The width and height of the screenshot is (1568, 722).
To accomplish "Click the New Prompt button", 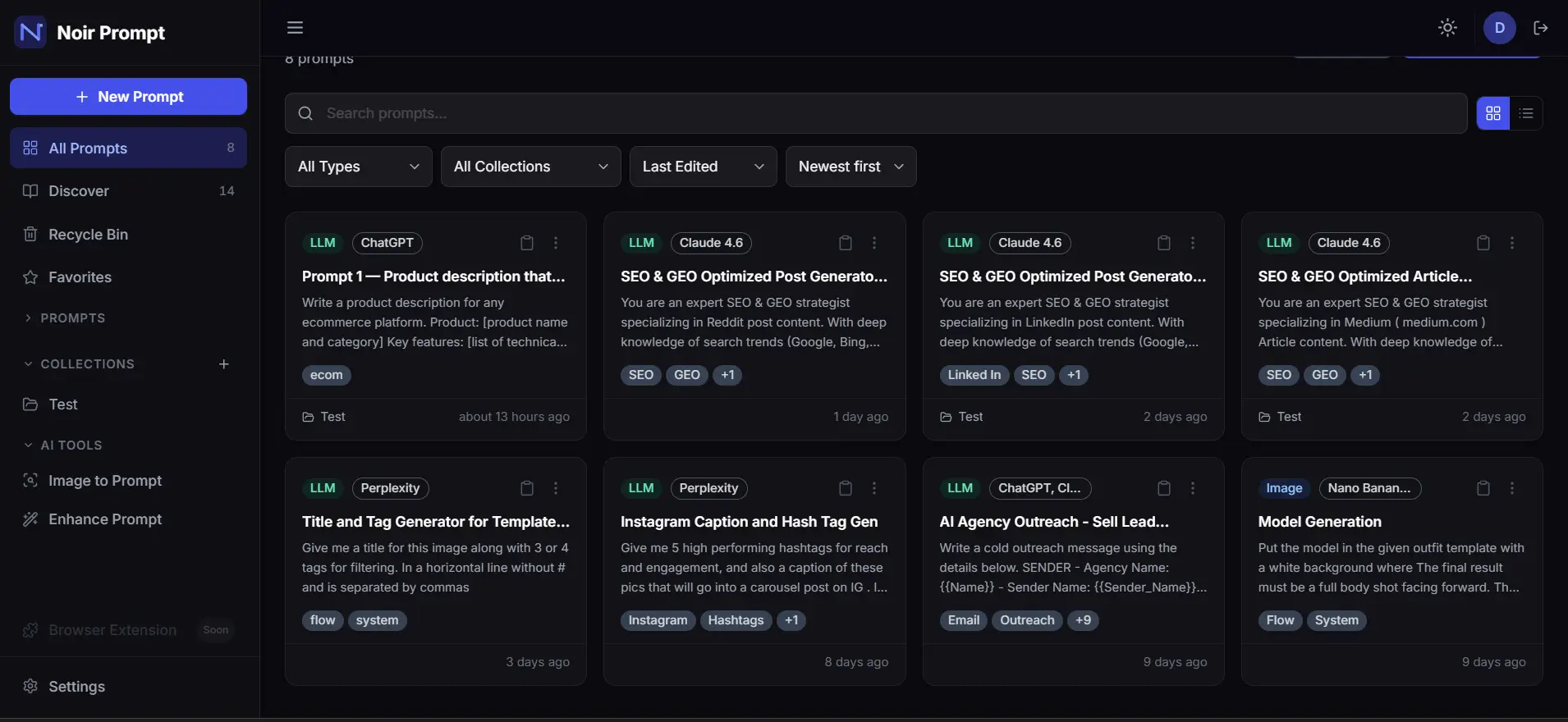I will pos(128,97).
